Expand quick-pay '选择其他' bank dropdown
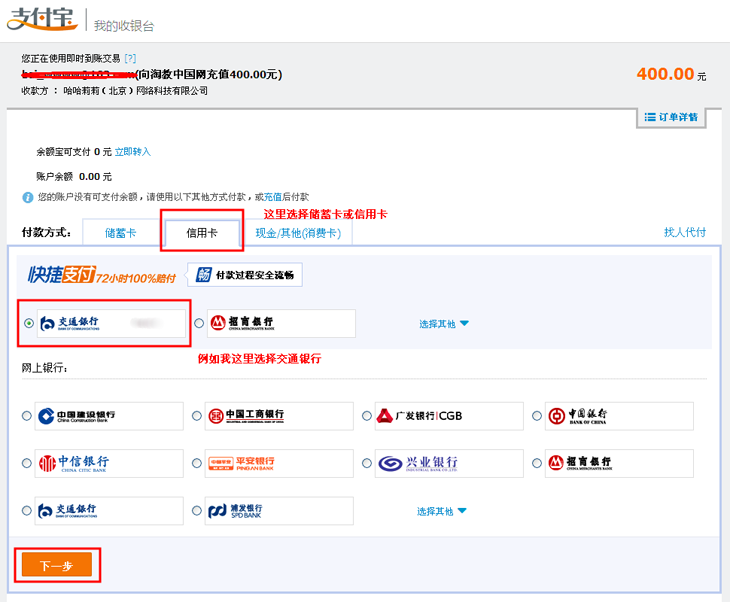The height and width of the screenshot is (602, 730). click(x=444, y=324)
